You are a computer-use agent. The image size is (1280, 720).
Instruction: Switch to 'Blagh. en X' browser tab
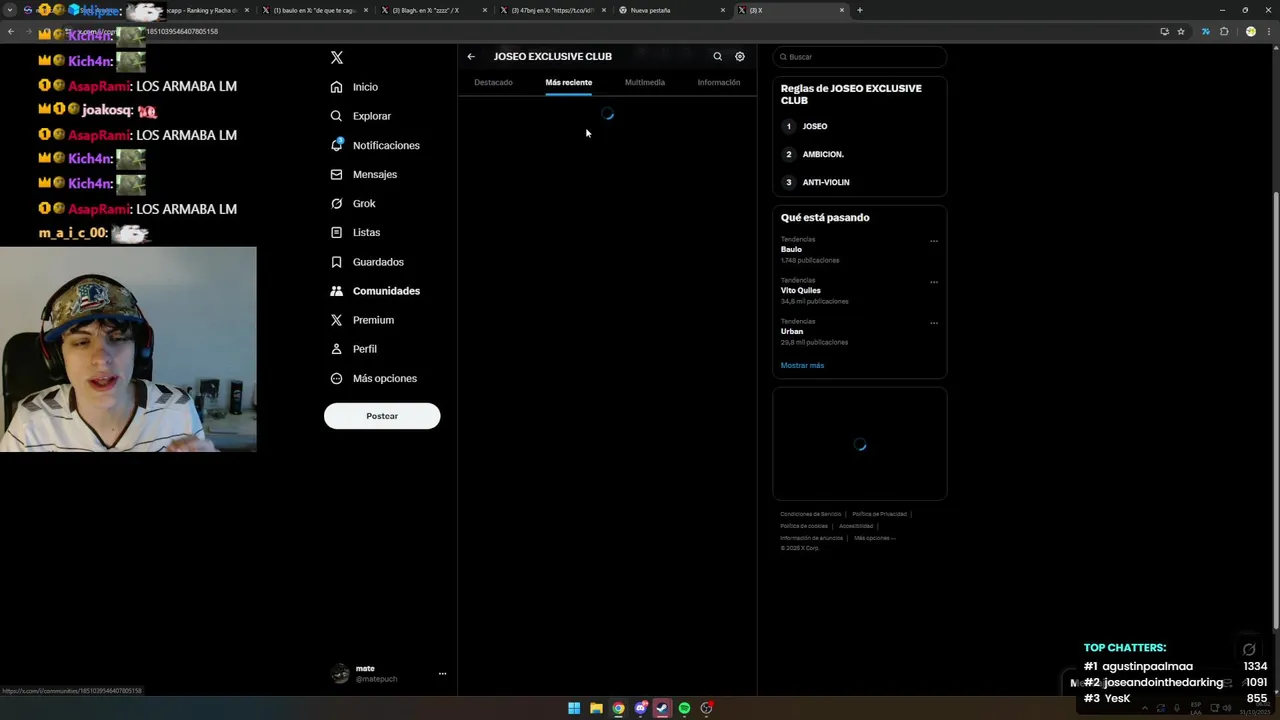[434, 10]
